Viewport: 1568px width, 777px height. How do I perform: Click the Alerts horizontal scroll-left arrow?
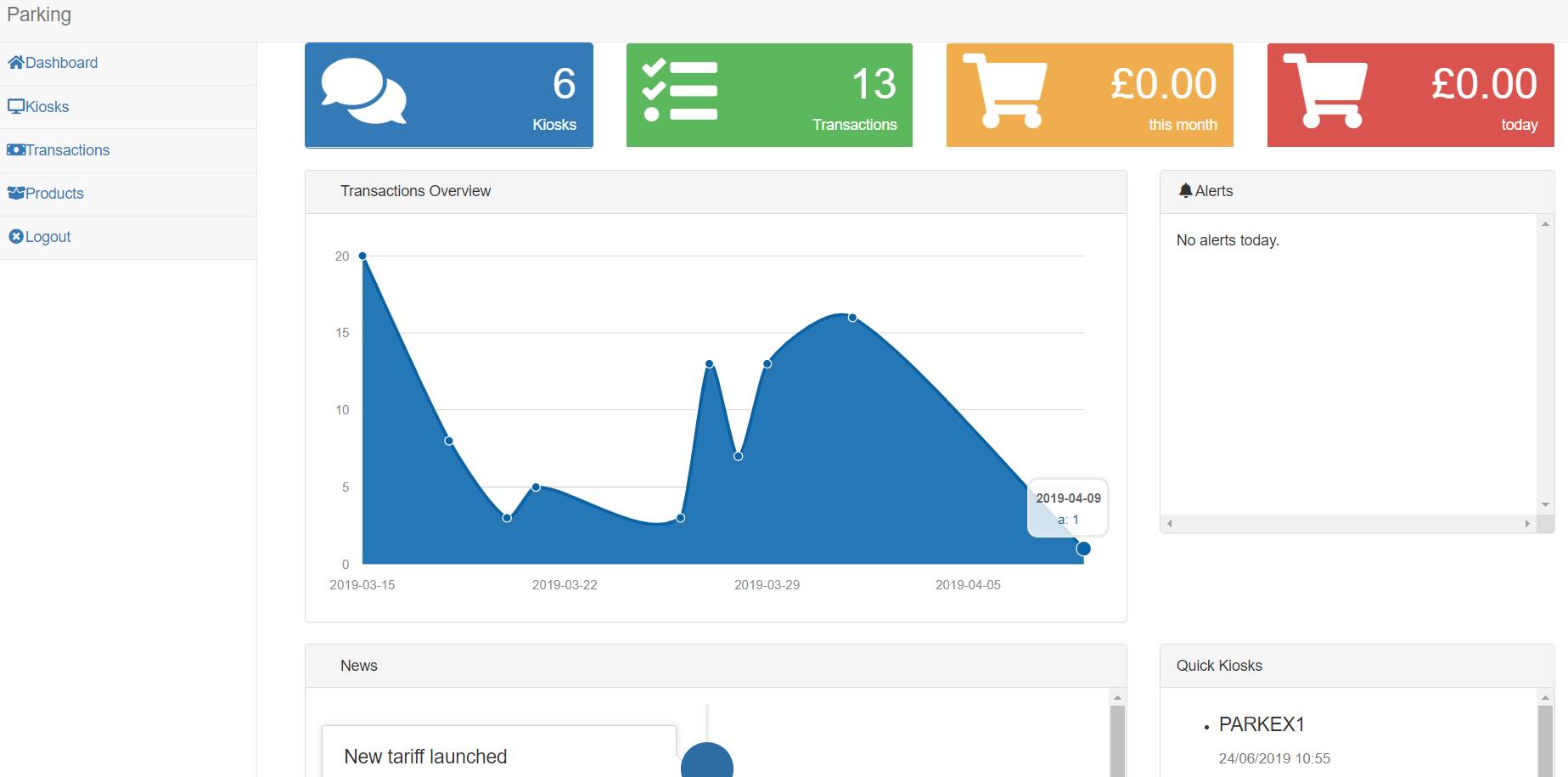tap(1170, 524)
